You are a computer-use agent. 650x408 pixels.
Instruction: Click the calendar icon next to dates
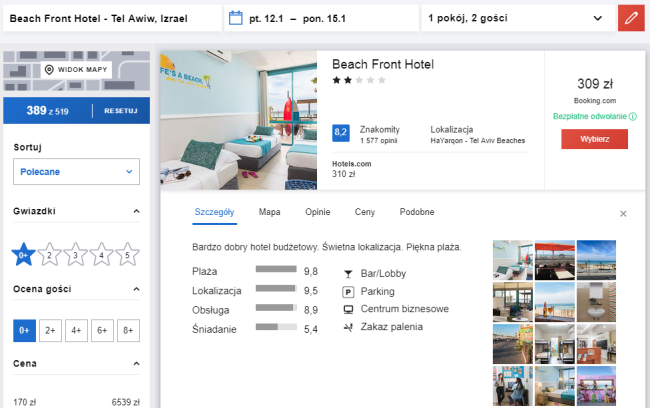tap(236, 18)
